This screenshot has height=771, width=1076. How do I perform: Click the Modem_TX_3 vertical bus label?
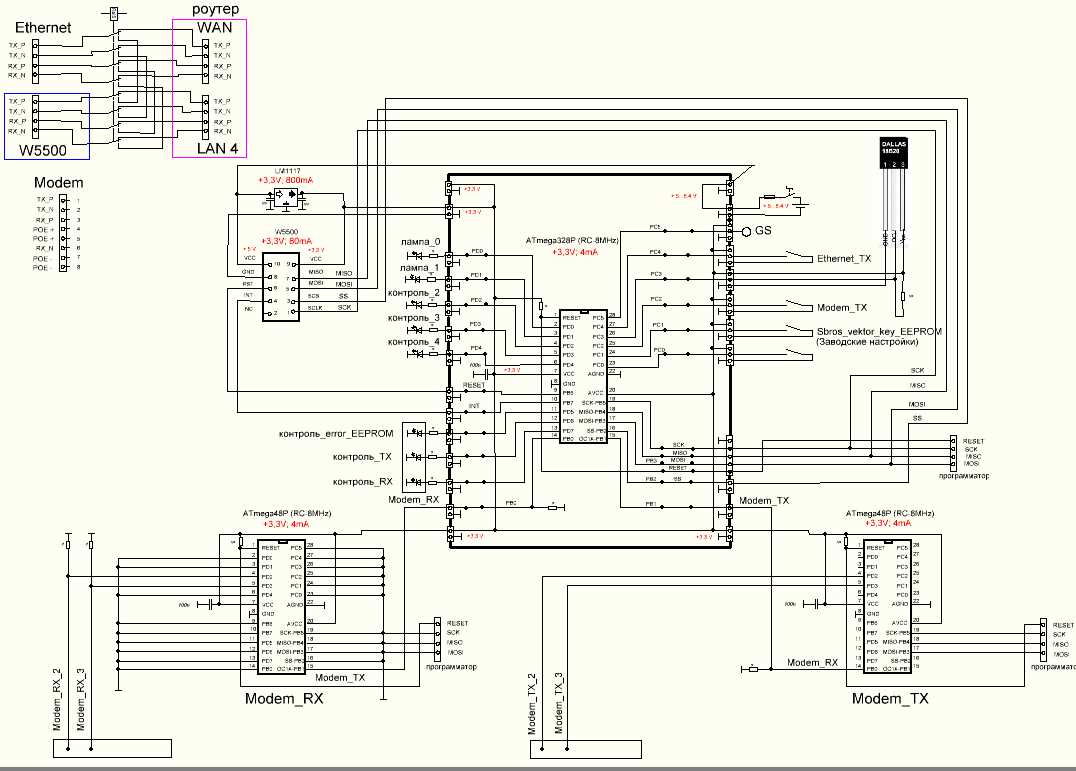tap(559, 700)
